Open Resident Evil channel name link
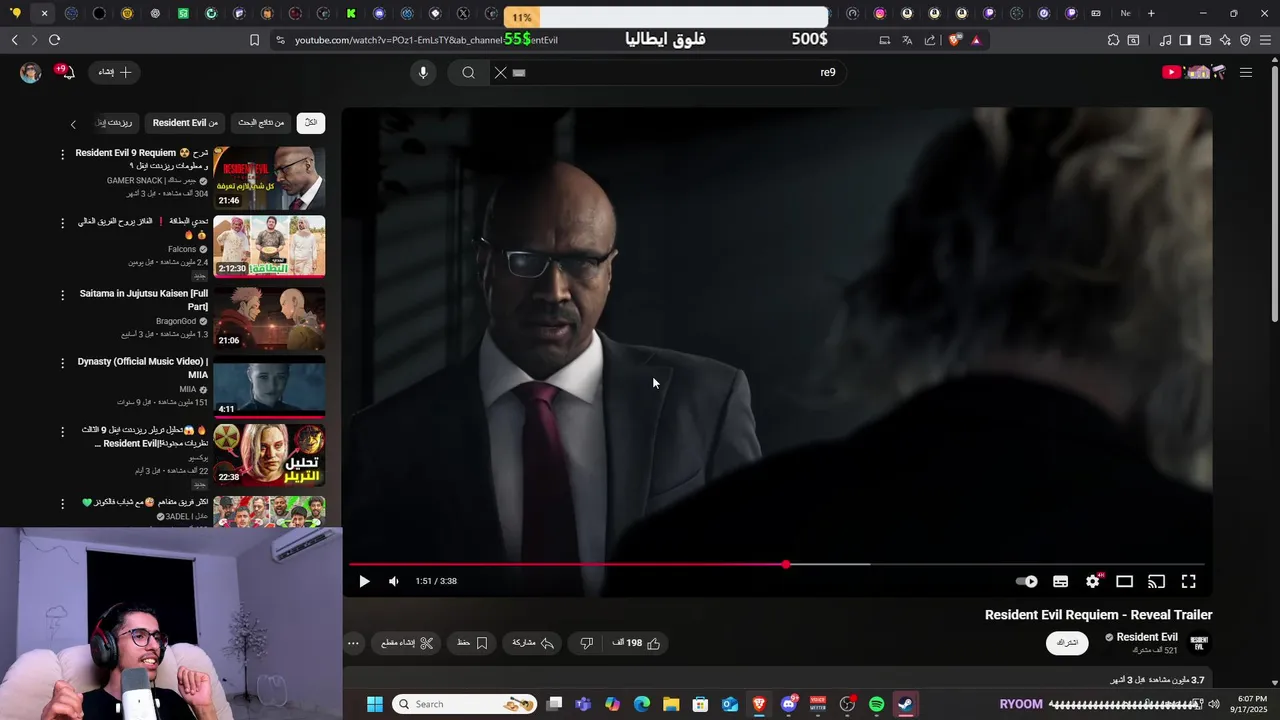1280x720 pixels. [1147, 637]
